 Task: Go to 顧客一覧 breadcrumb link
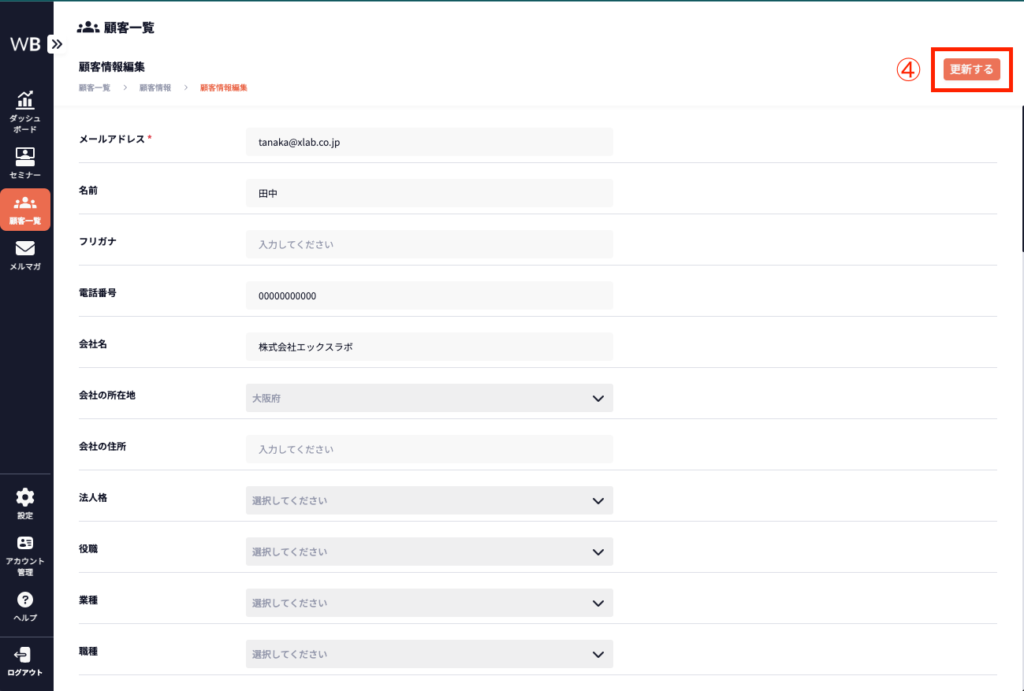tap(94, 88)
